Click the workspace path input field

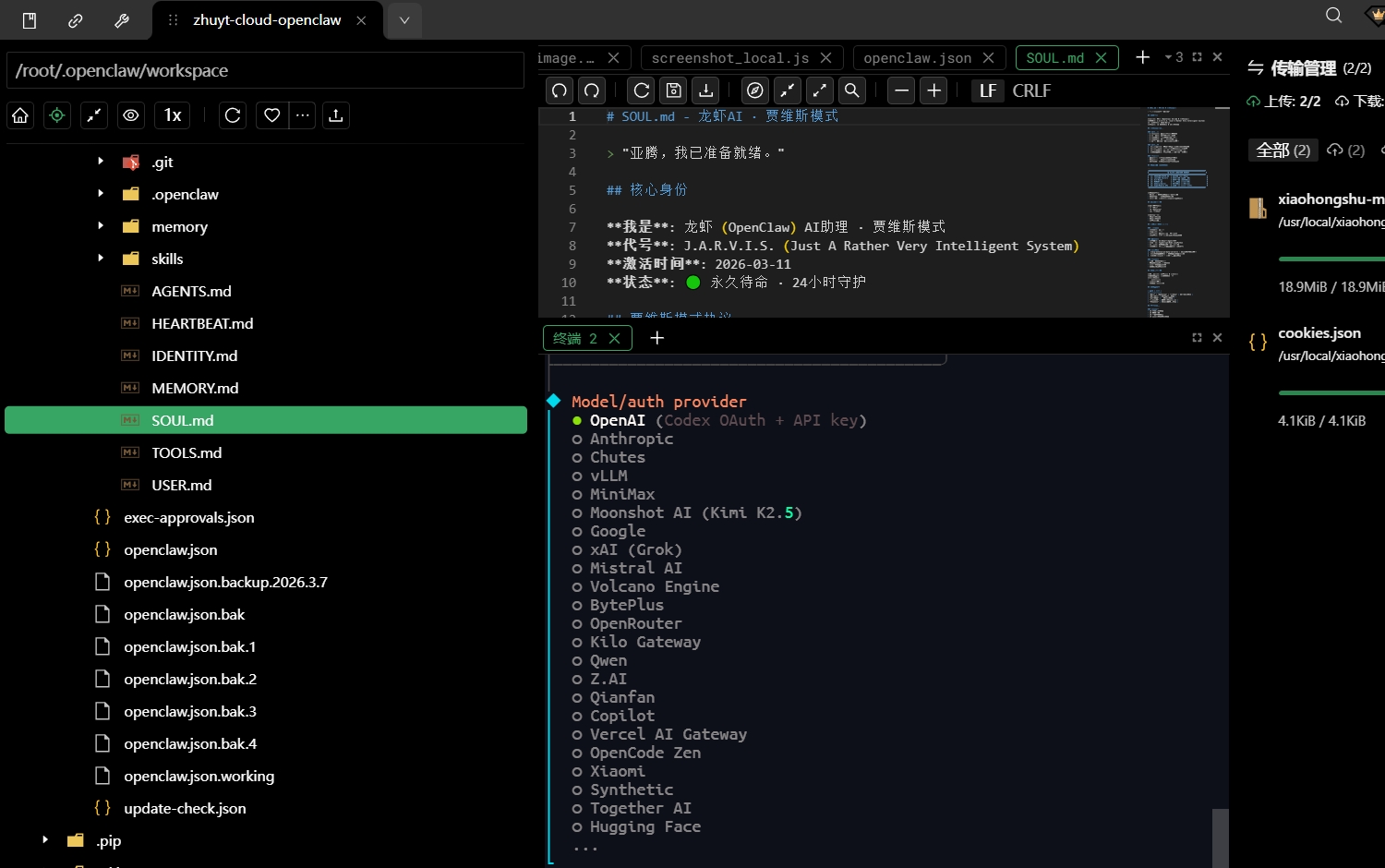pyautogui.click(x=265, y=70)
